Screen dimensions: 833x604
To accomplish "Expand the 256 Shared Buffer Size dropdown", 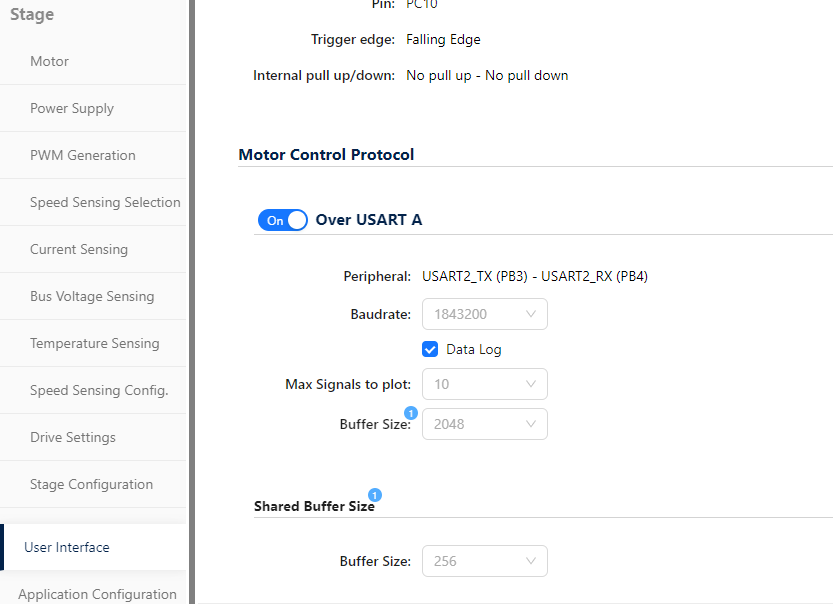I will coord(485,561).
